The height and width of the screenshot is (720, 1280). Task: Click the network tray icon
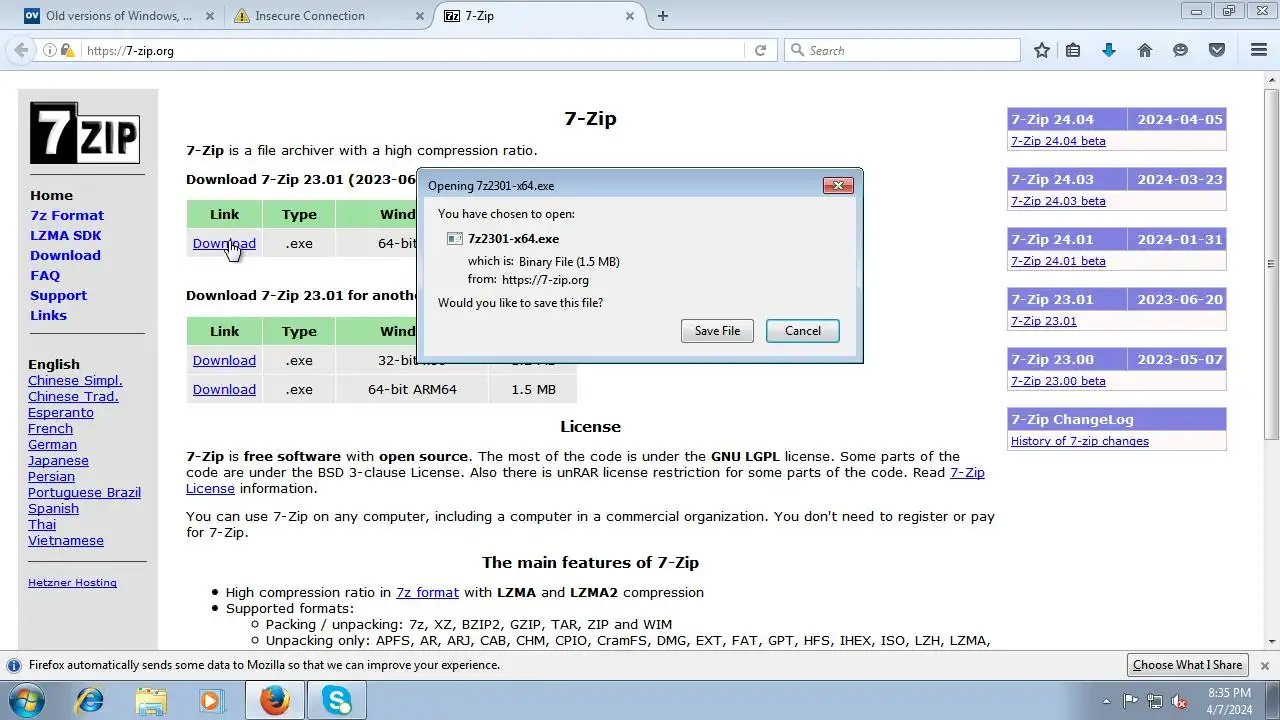[x=1155, y=701]
